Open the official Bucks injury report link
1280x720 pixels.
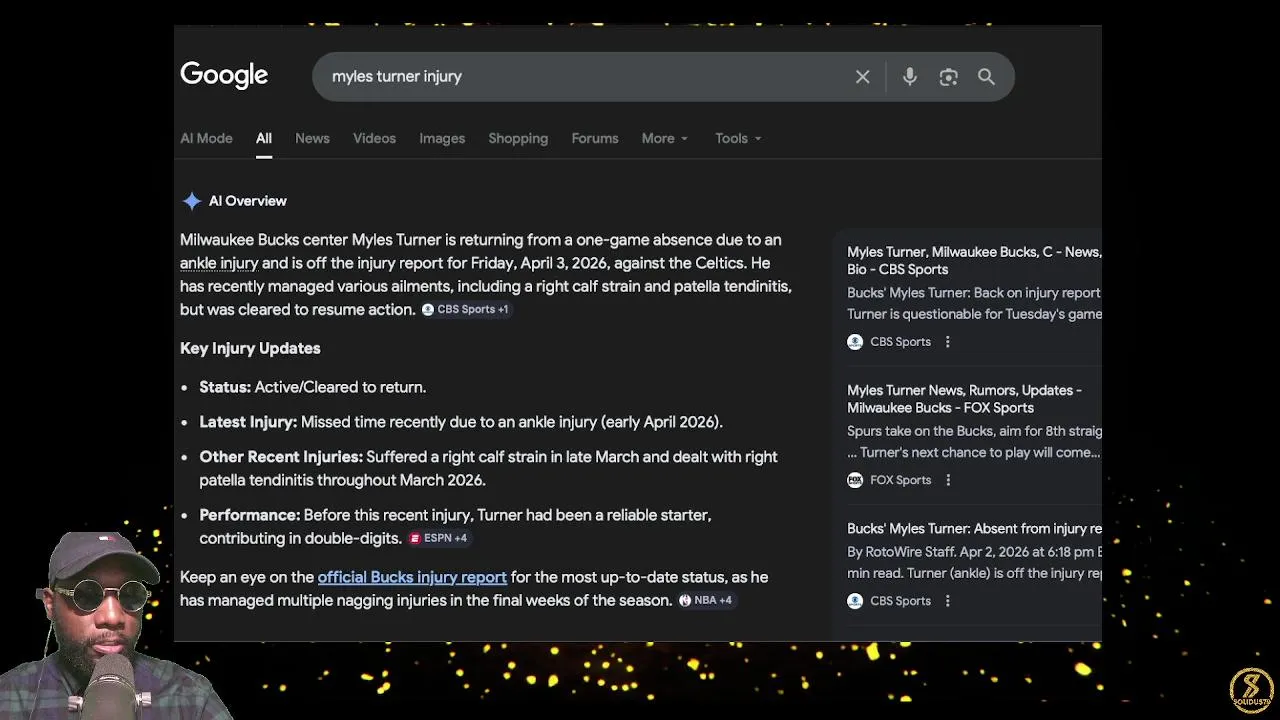[x=412, y=577]
